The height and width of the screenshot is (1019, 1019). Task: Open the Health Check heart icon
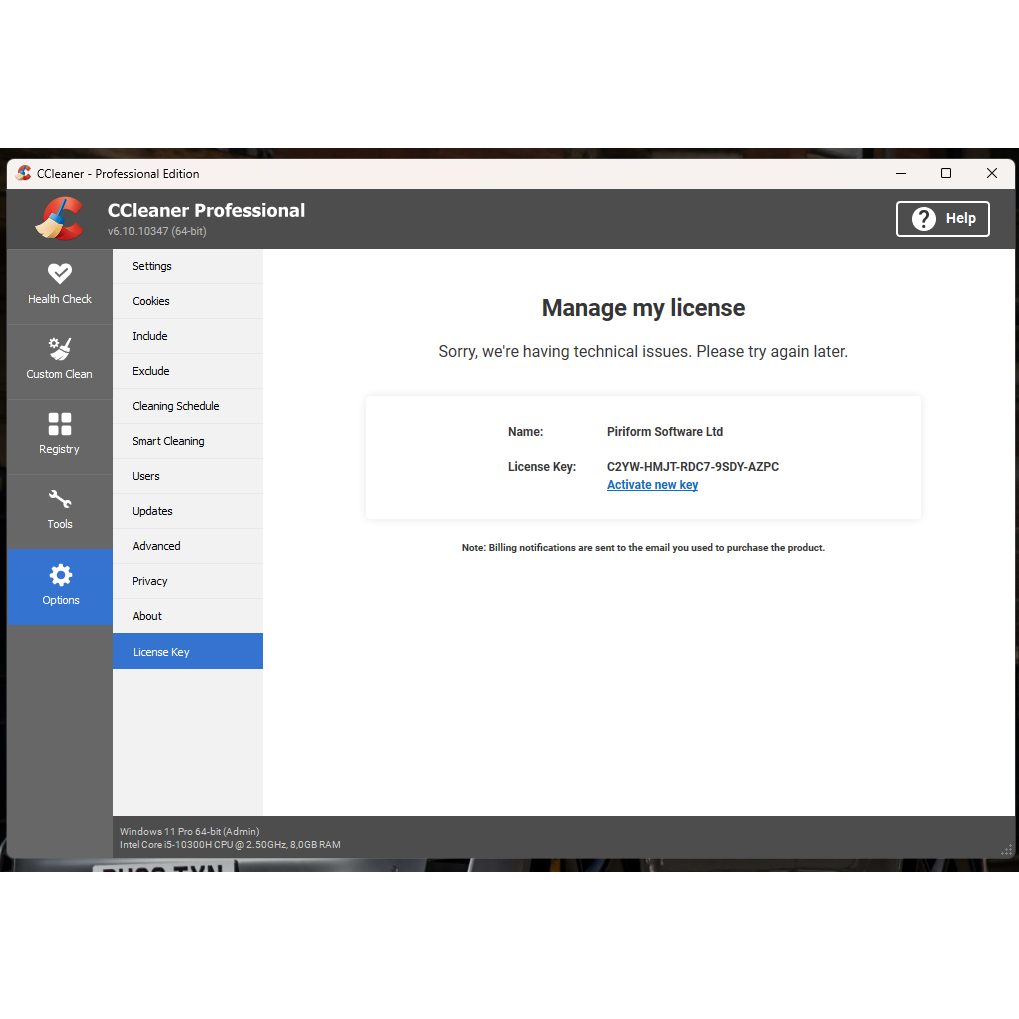(60, 273)
